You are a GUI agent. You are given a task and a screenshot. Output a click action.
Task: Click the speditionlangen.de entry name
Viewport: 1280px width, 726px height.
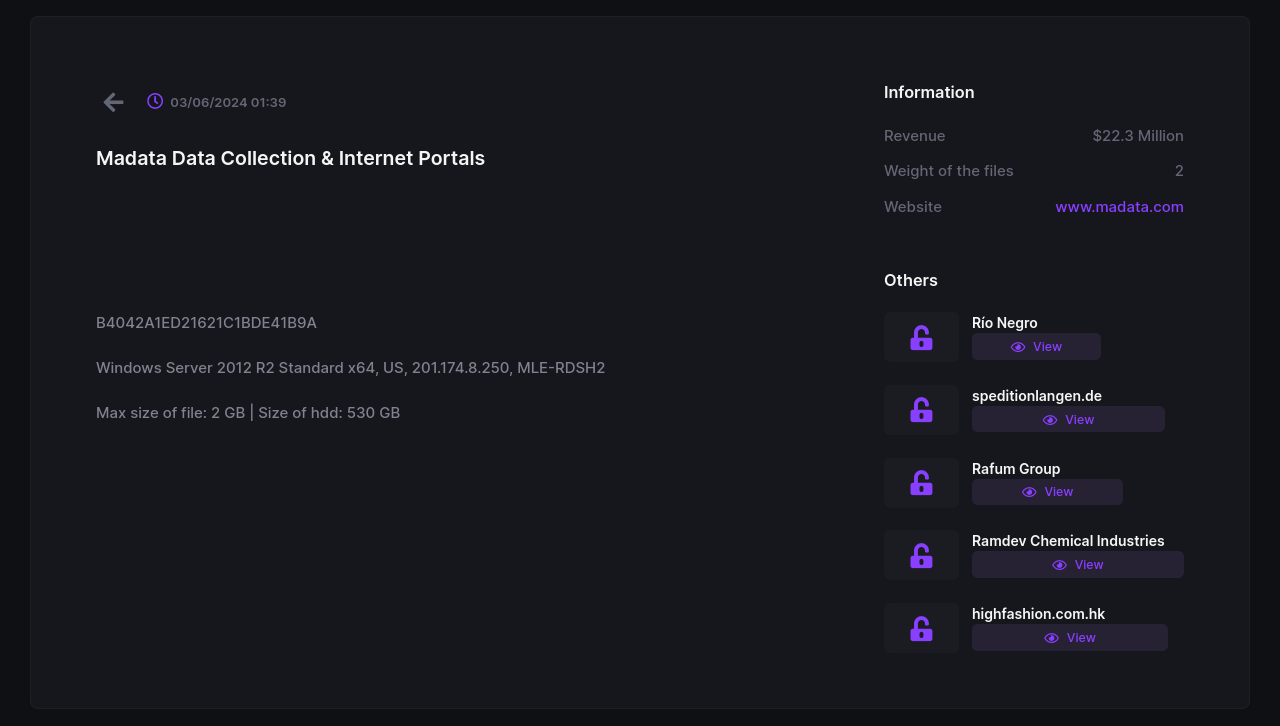(x=1036, y=395)
